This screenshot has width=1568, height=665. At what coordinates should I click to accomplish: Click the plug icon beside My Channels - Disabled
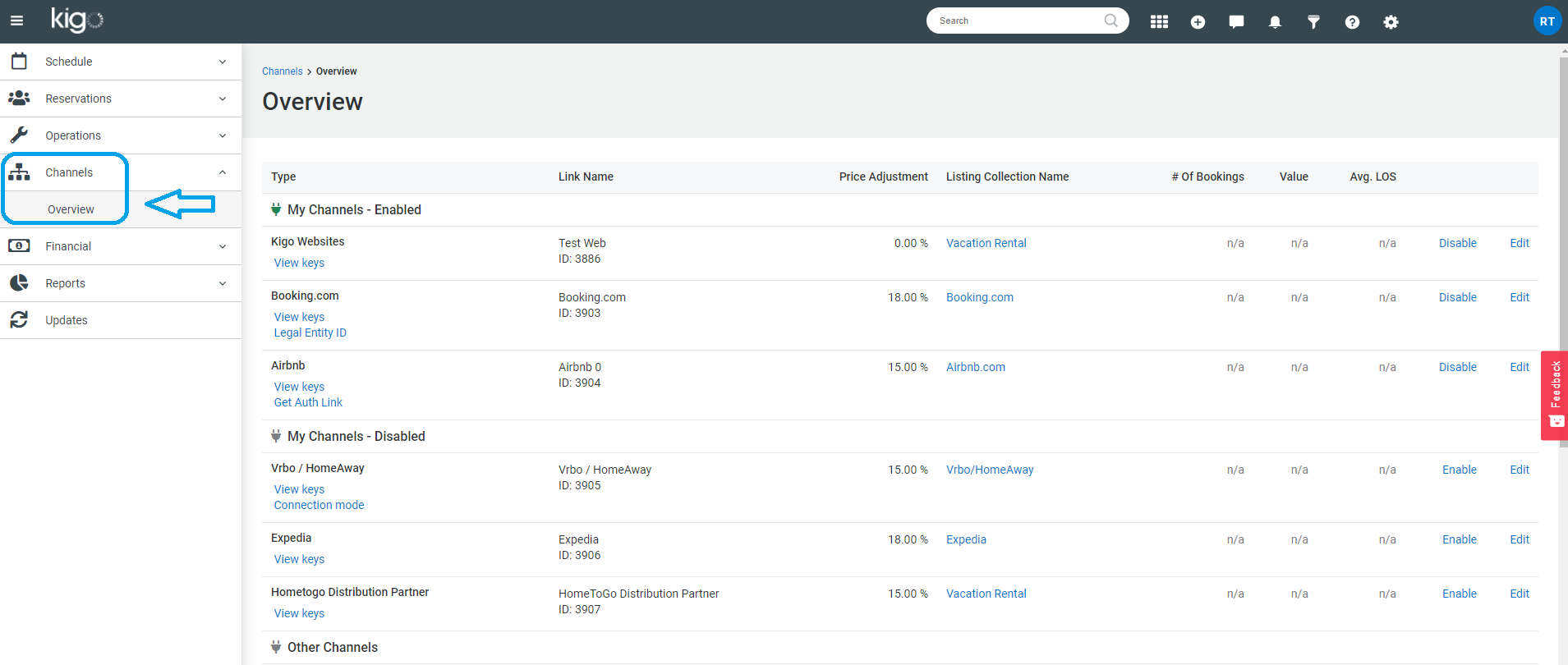click(276, 436)
